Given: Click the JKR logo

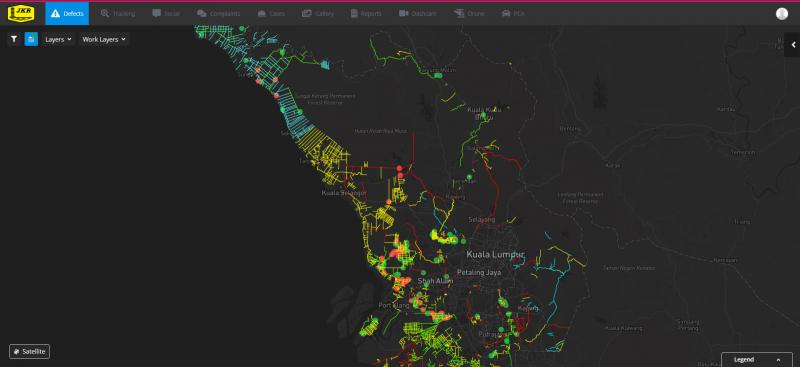Looking at the screenshot, I should tap(21, 14).
